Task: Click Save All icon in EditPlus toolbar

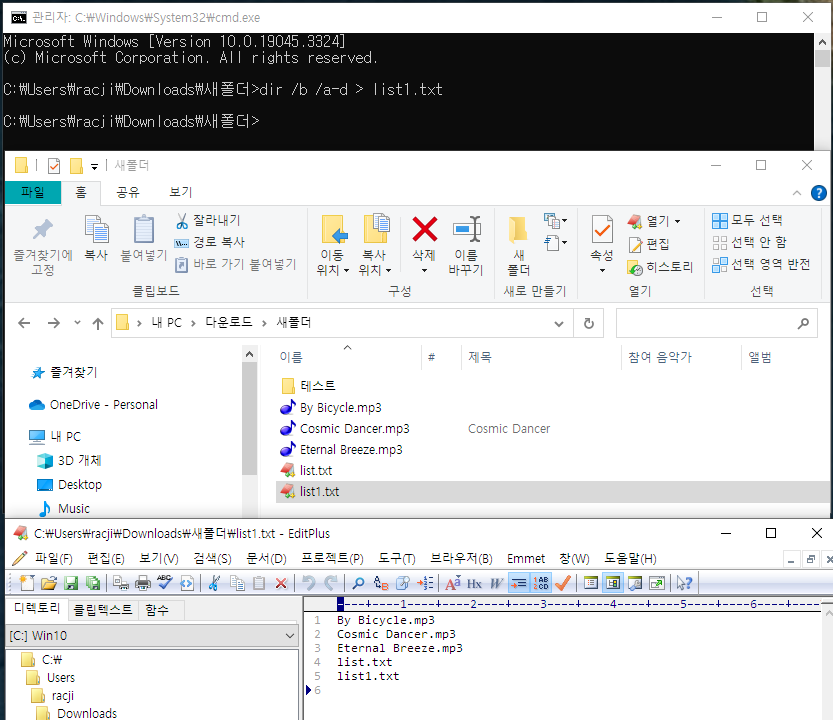Action: click(93, 583)
